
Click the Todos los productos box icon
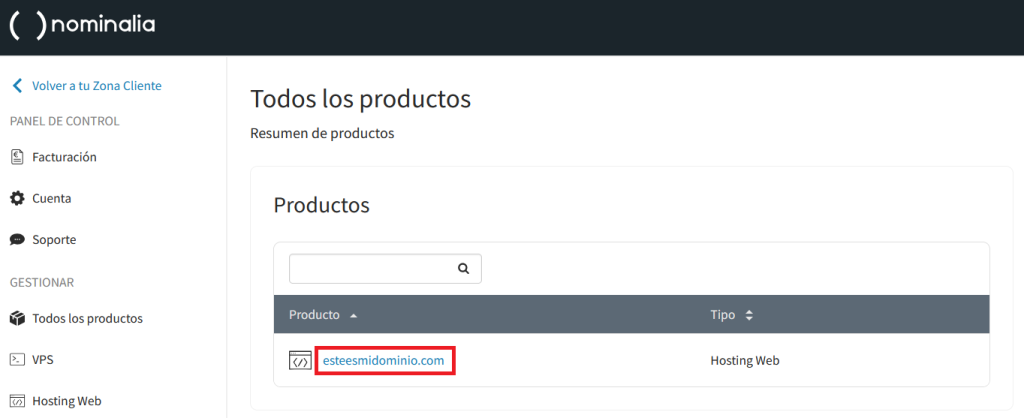pos(17,319)
